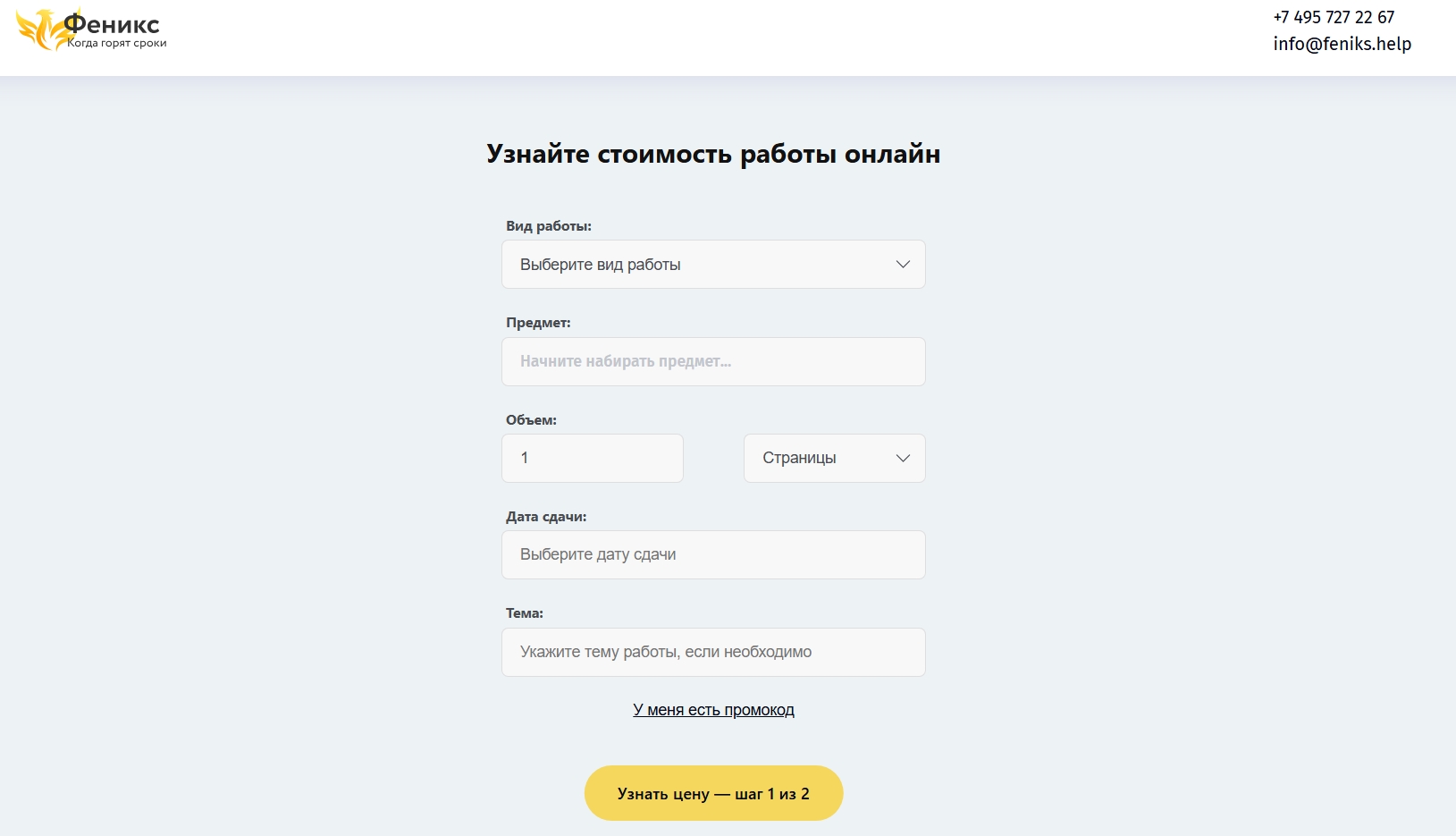Click the chevron arrow beside Страницы
The height and width of the screenshot is (836, 1456).
(x=903, y=458)
